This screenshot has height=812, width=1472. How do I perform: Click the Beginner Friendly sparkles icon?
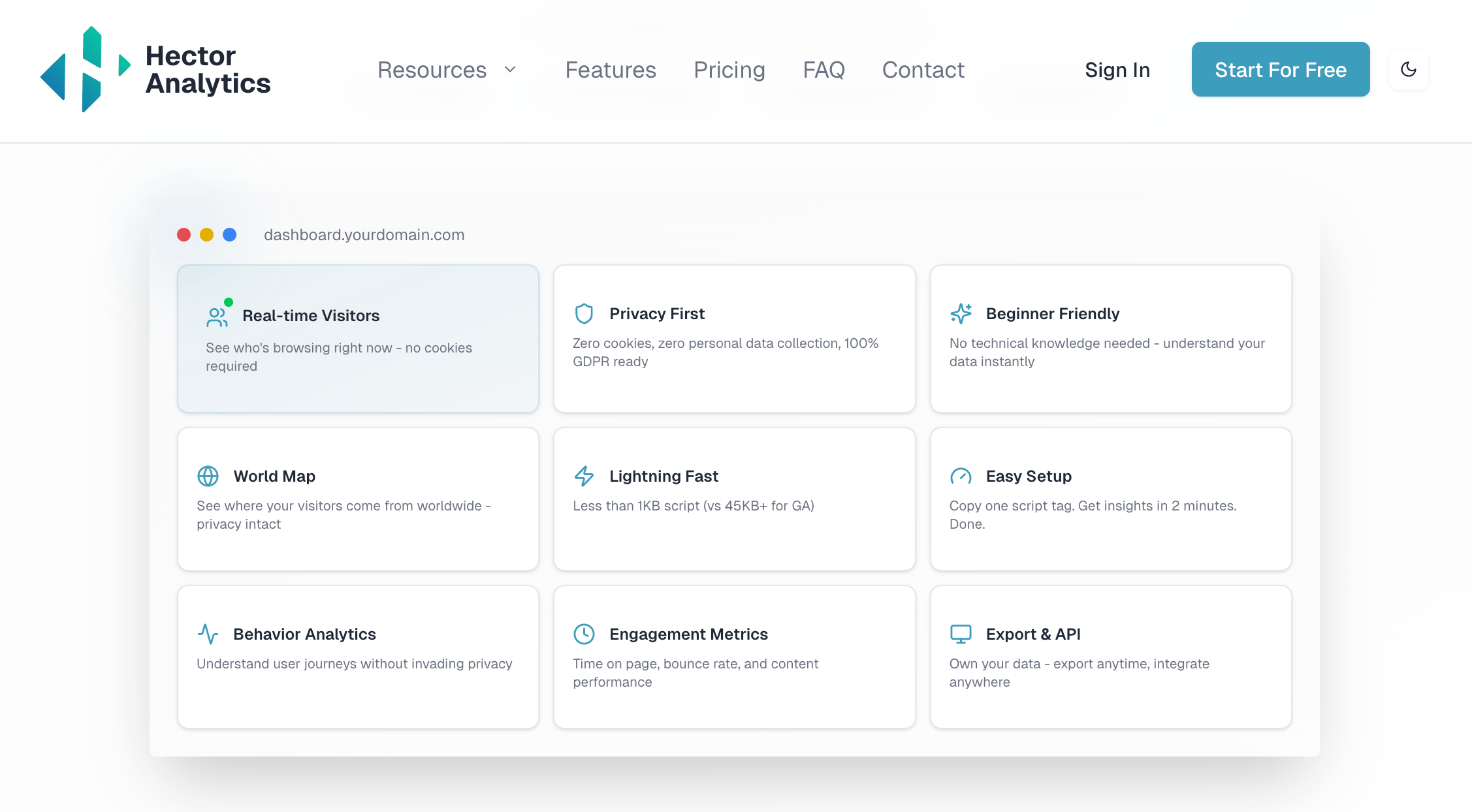click(961, 314)
